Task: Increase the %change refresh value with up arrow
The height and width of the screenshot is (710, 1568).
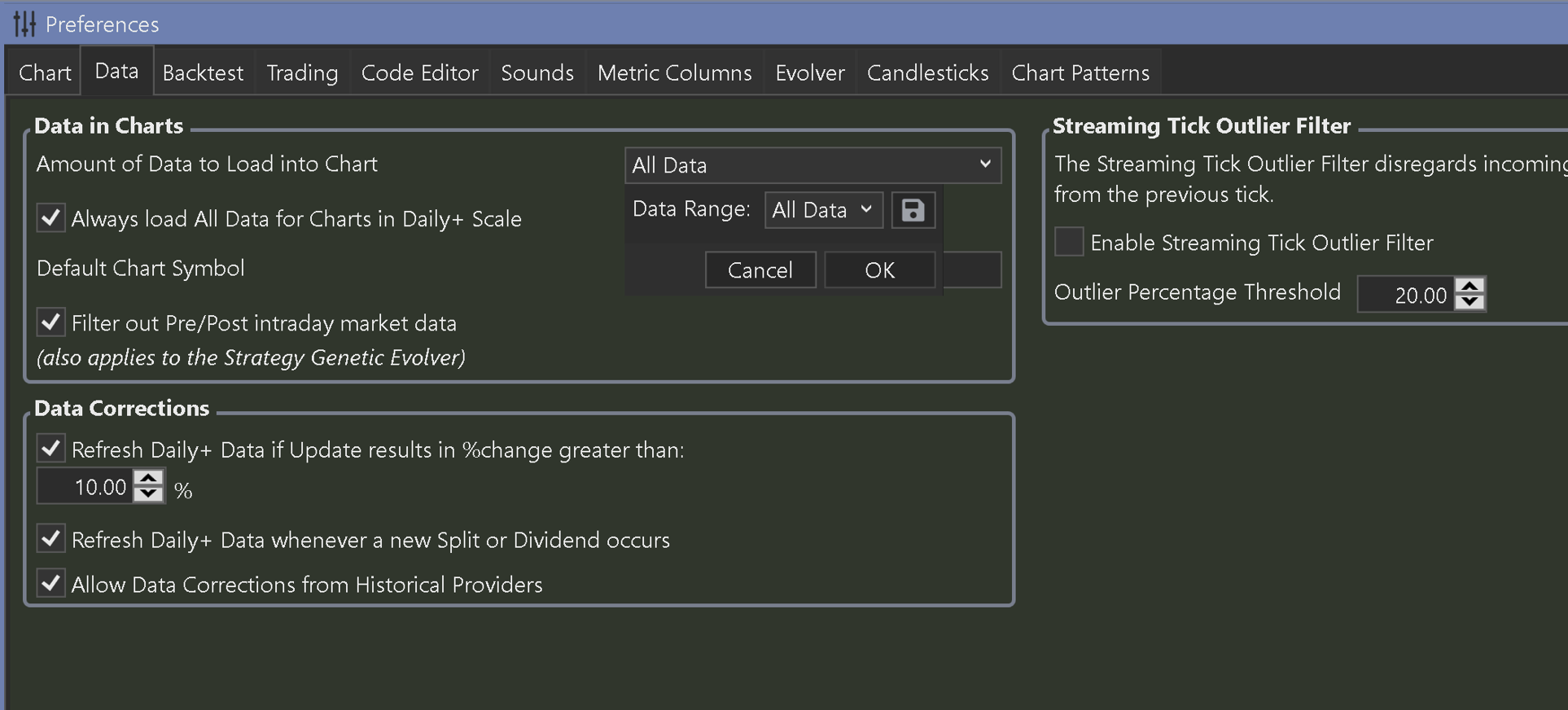Action: pyautogui.click(x=148, y=478)
